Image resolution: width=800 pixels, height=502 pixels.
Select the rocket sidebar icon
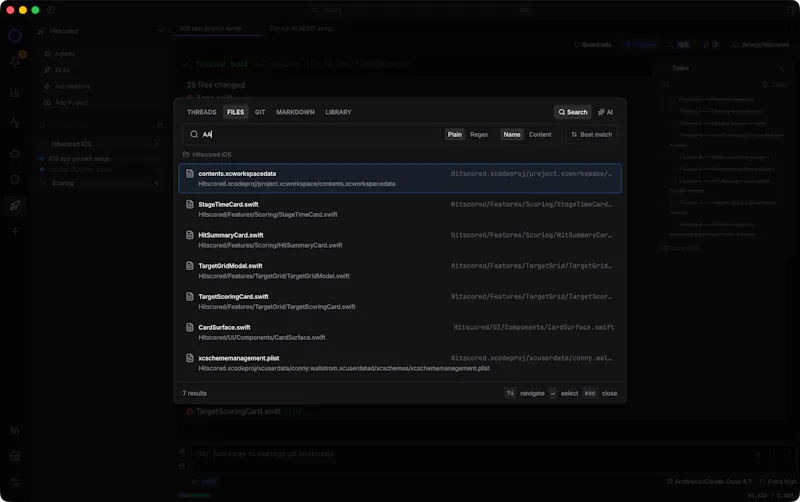pos(15,206)
